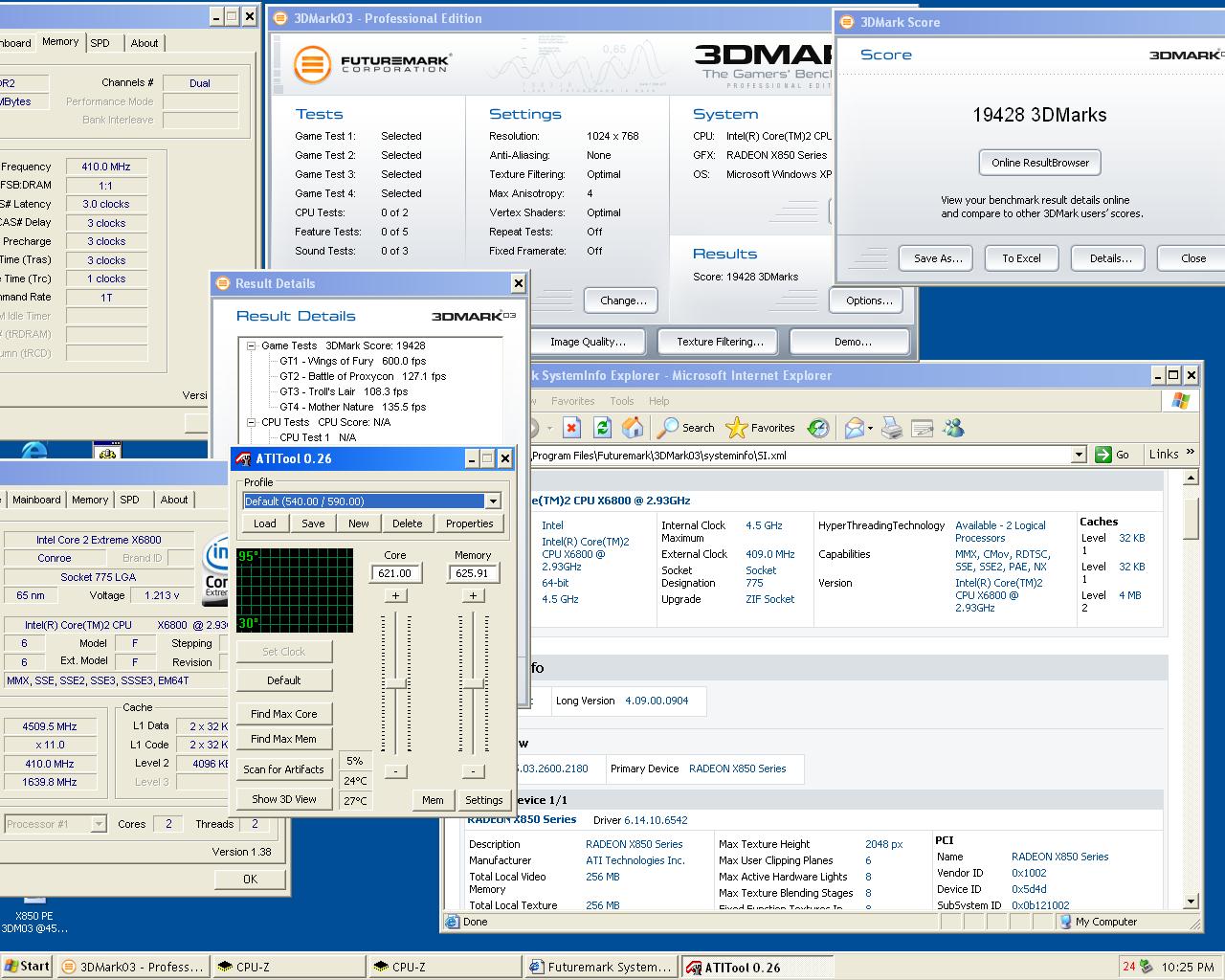Click the ATITool title bar icon
The image size is (1225, 980).
[x=243, y=458]
